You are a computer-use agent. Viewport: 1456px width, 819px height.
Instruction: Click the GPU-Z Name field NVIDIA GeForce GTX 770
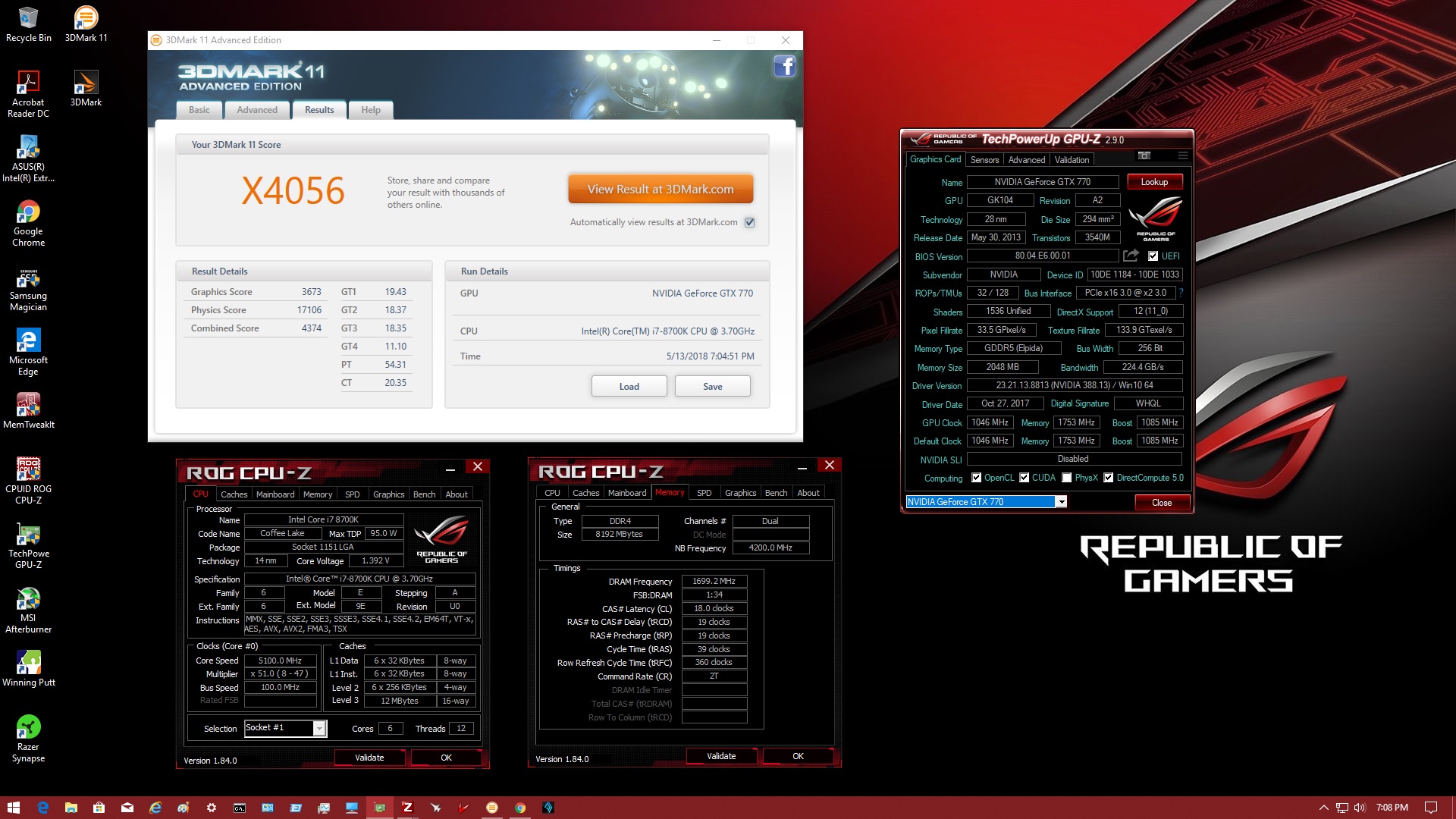[x=1042, y=182]
